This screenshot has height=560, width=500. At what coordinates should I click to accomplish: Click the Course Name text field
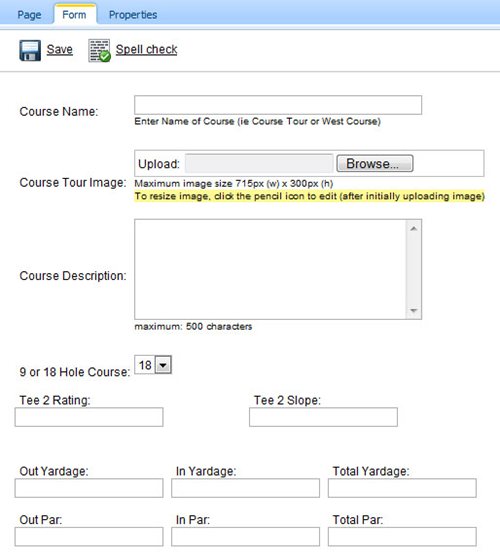(x=278, y=105)
